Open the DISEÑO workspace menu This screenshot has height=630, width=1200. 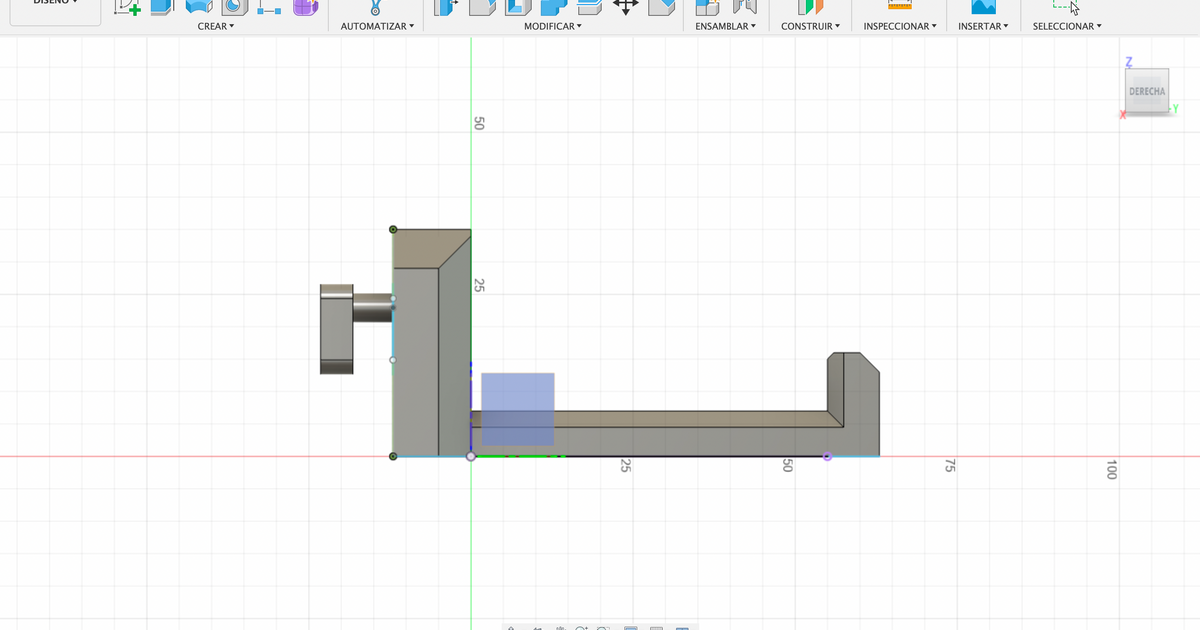pos(55,3)
